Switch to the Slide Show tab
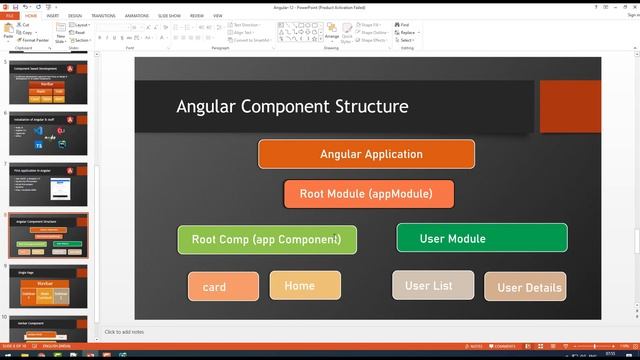The image size is (640, 360). [169, 16]
